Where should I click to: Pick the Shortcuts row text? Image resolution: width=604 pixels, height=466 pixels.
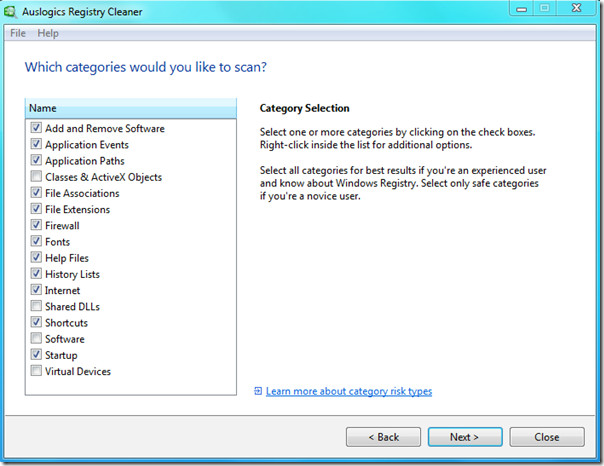click(x=66, y=323)
